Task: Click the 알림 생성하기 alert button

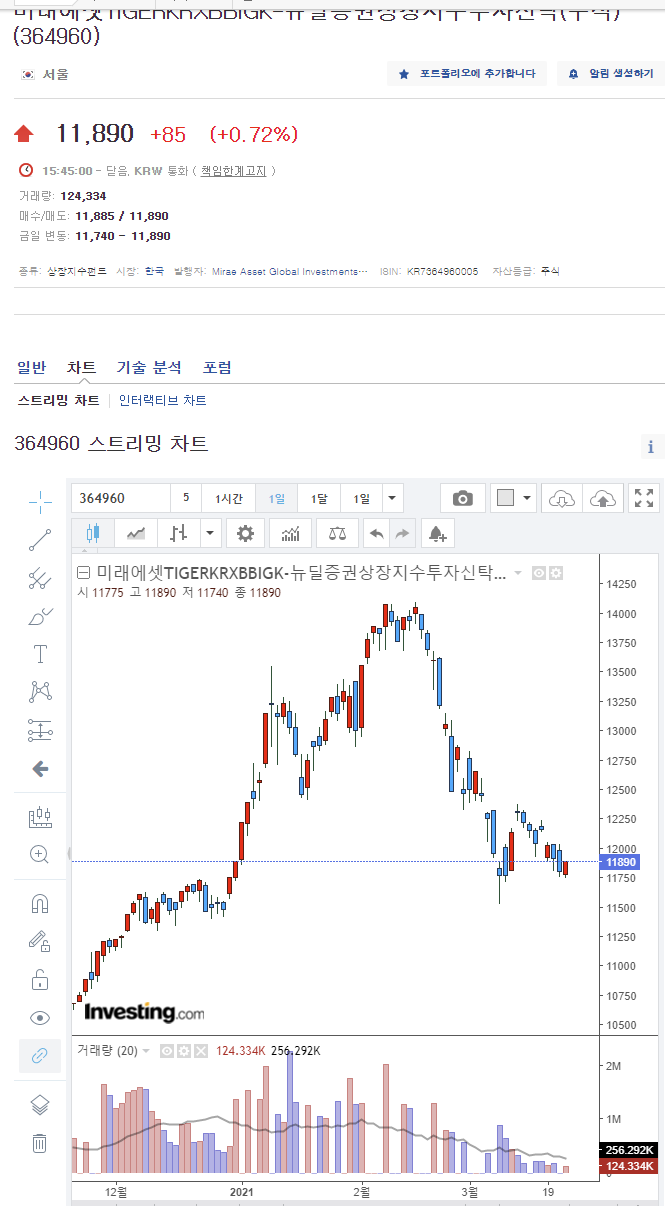Action: tap(610, 74)
